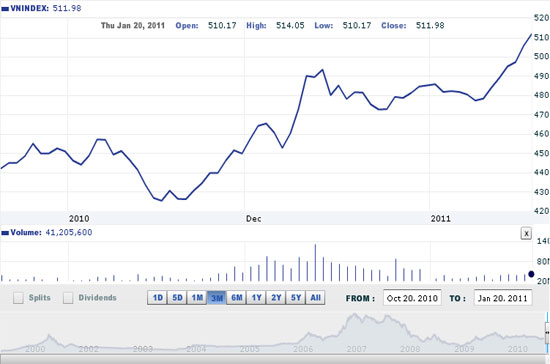
Task: Edit the FROM date field
Action: (x=412, y=298)
